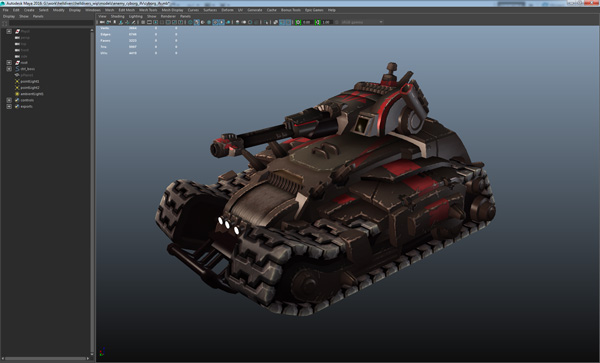Click the skeleton S icon of skel_boss

17,69
